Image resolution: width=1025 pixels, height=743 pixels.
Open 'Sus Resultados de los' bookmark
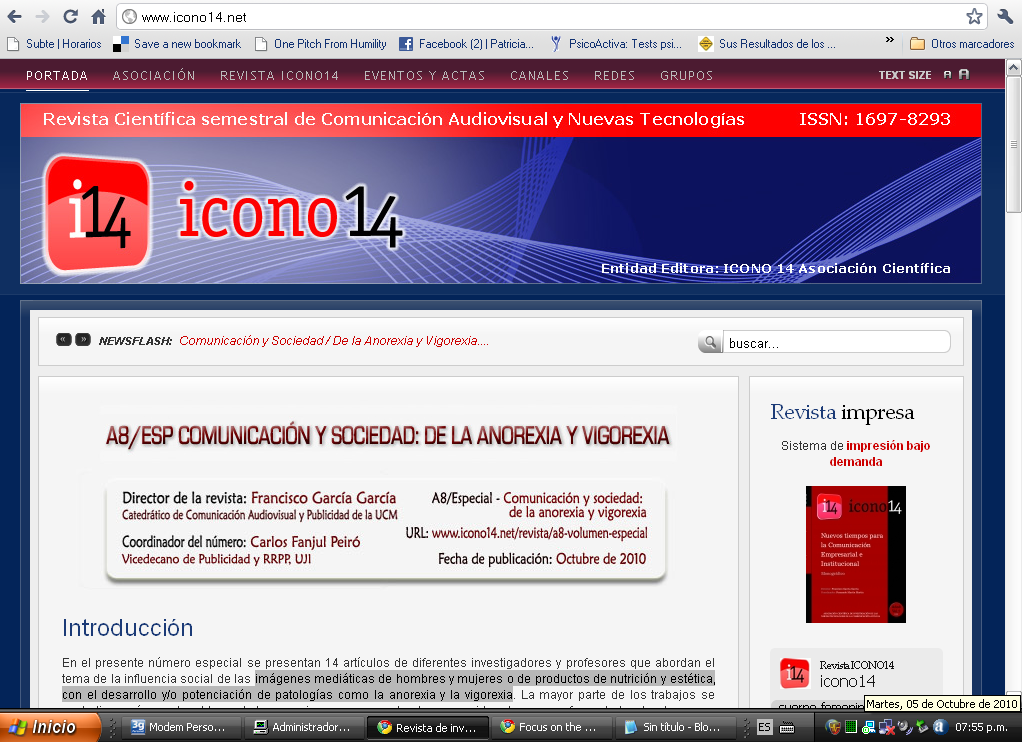coord(767,44)
